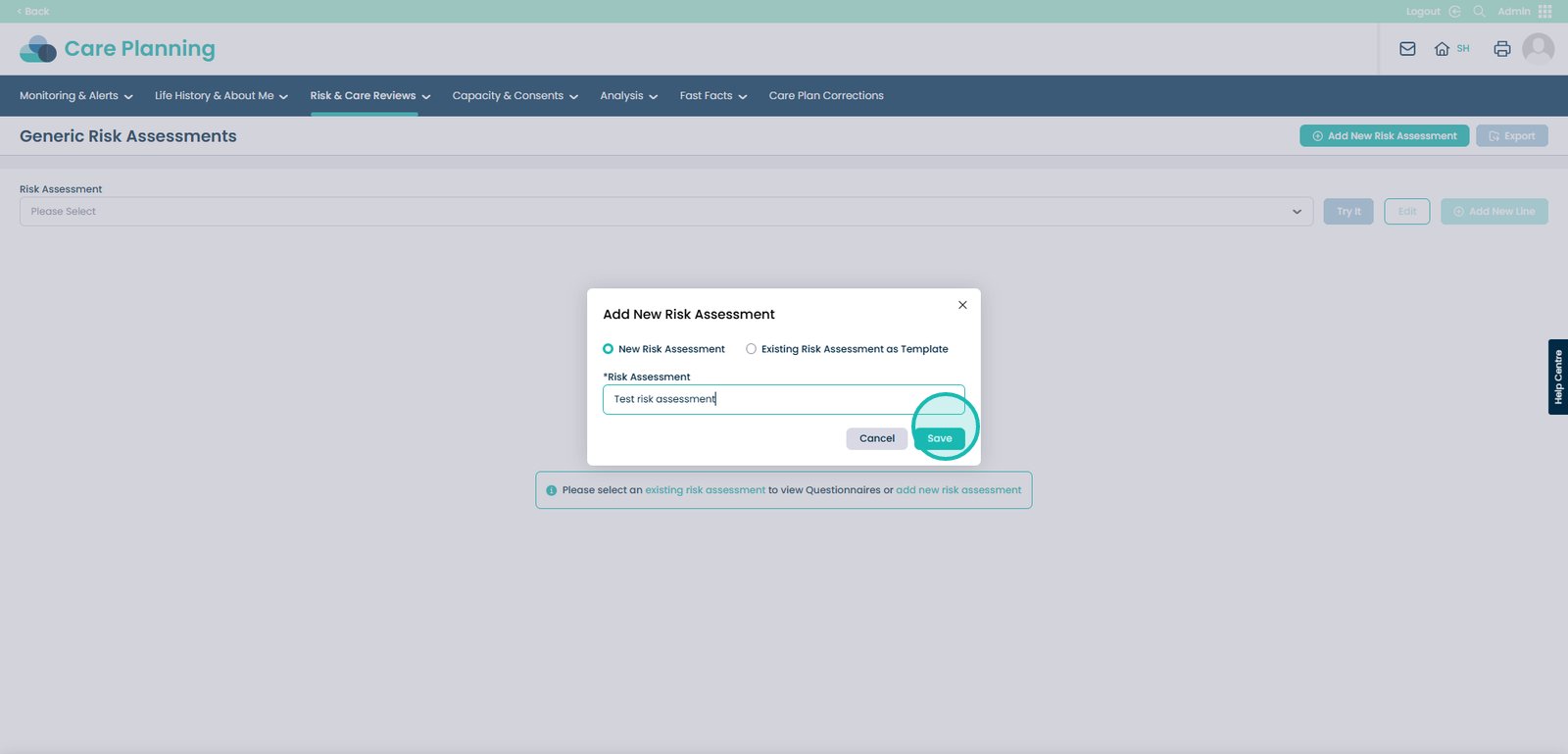1568x754 pixels.
Task: Open the user profile avatar
Action: (x=1538, y=48)
